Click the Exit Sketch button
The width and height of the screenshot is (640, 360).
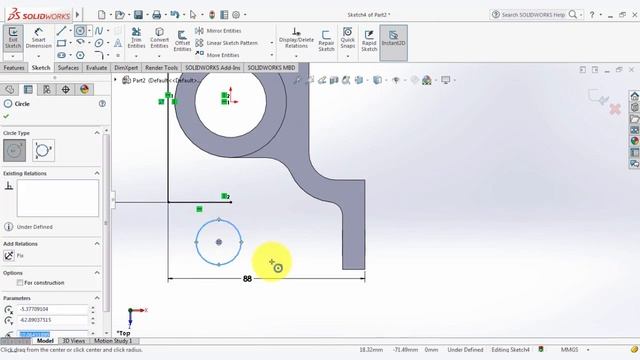tap(13, 38)
